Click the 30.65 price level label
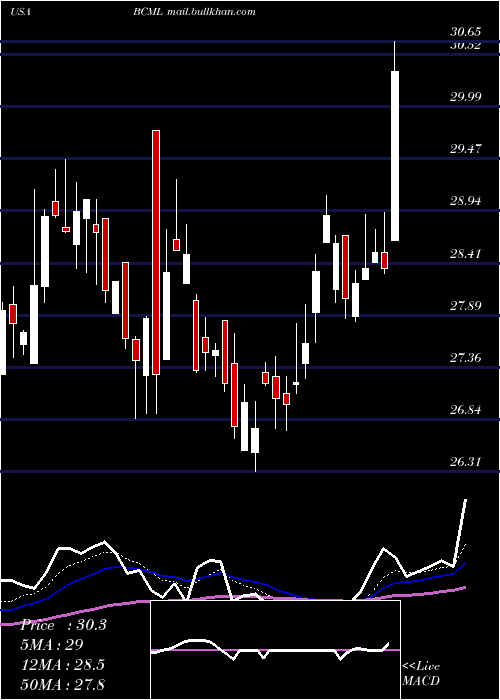500x700 pixels. tap(466, 31)
